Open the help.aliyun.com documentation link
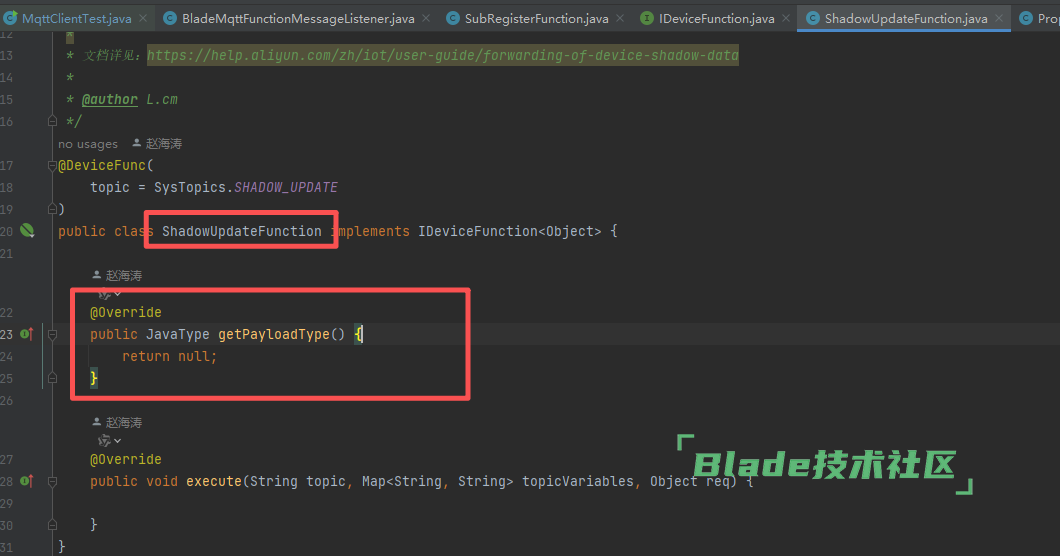 pos(442,56)
